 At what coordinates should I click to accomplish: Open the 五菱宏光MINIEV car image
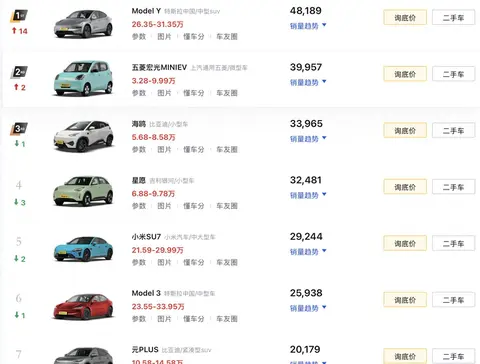coord(83,78)
